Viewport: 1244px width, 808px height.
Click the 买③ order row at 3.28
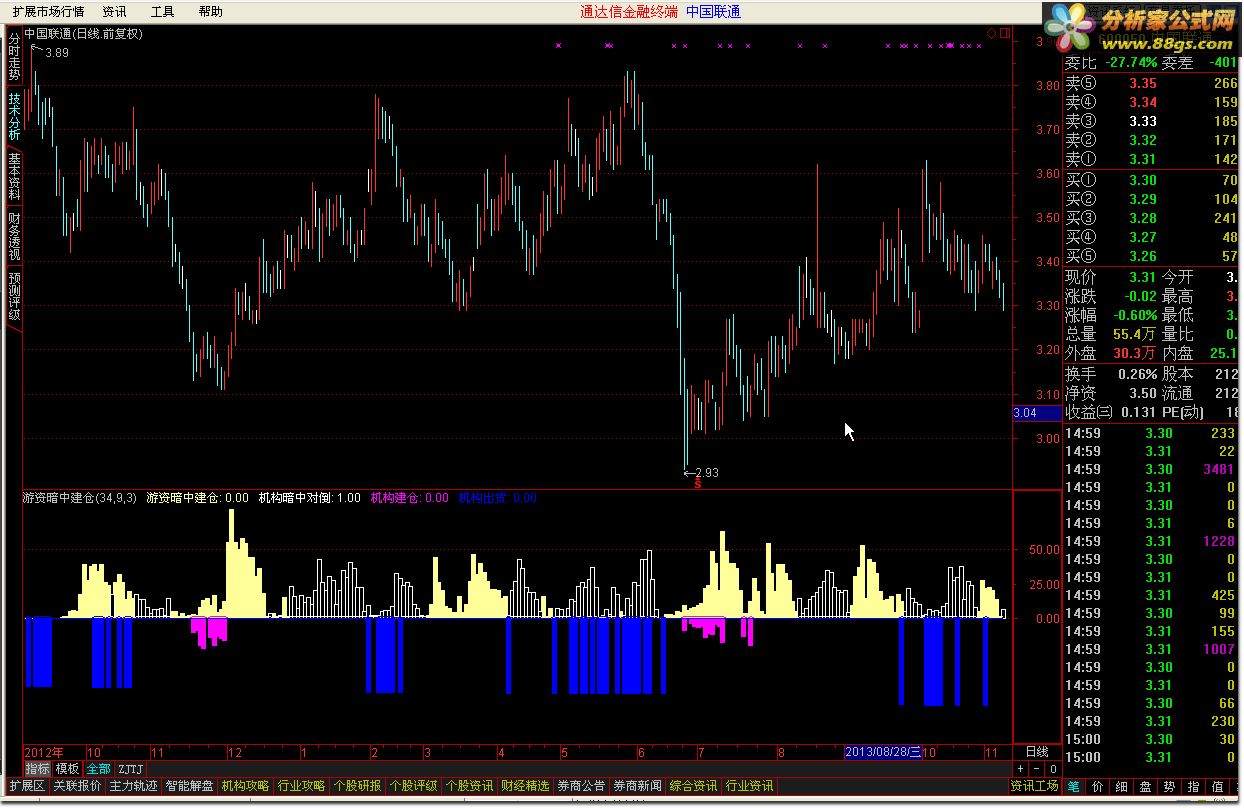pyautogui.click(x=1151, y=218)
